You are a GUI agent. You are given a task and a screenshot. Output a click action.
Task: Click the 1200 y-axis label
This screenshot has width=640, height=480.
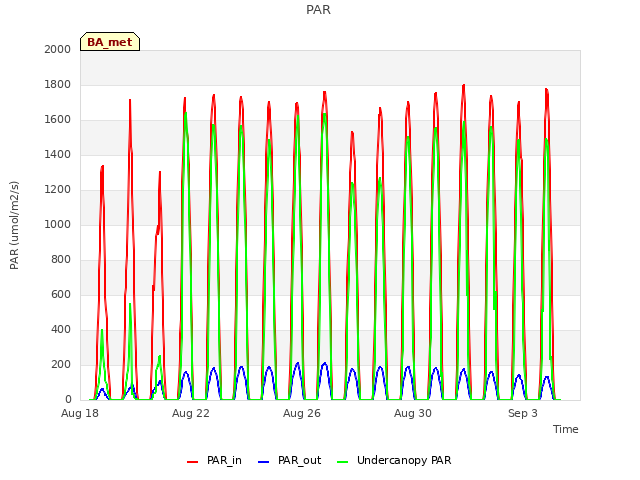pyautogui.click(x=58, y=190)
